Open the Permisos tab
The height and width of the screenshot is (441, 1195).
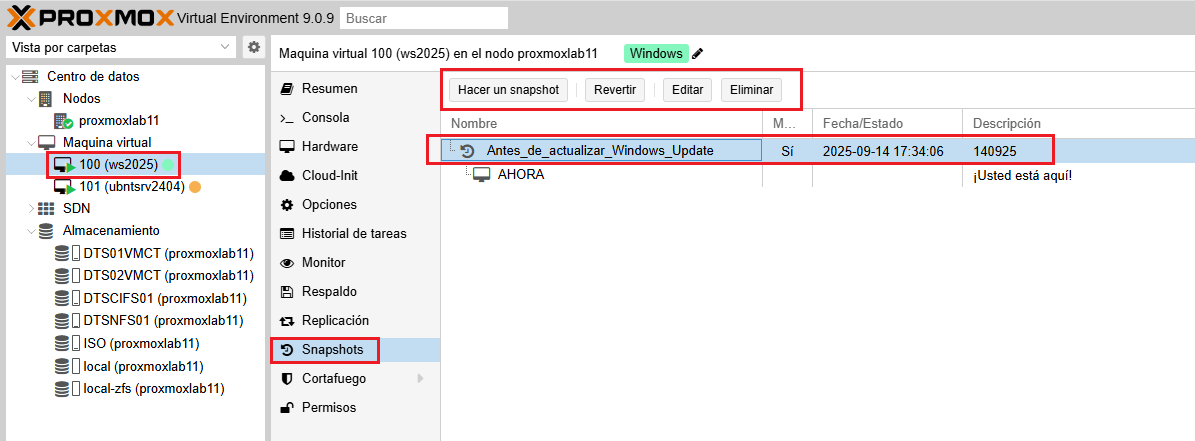355,407
